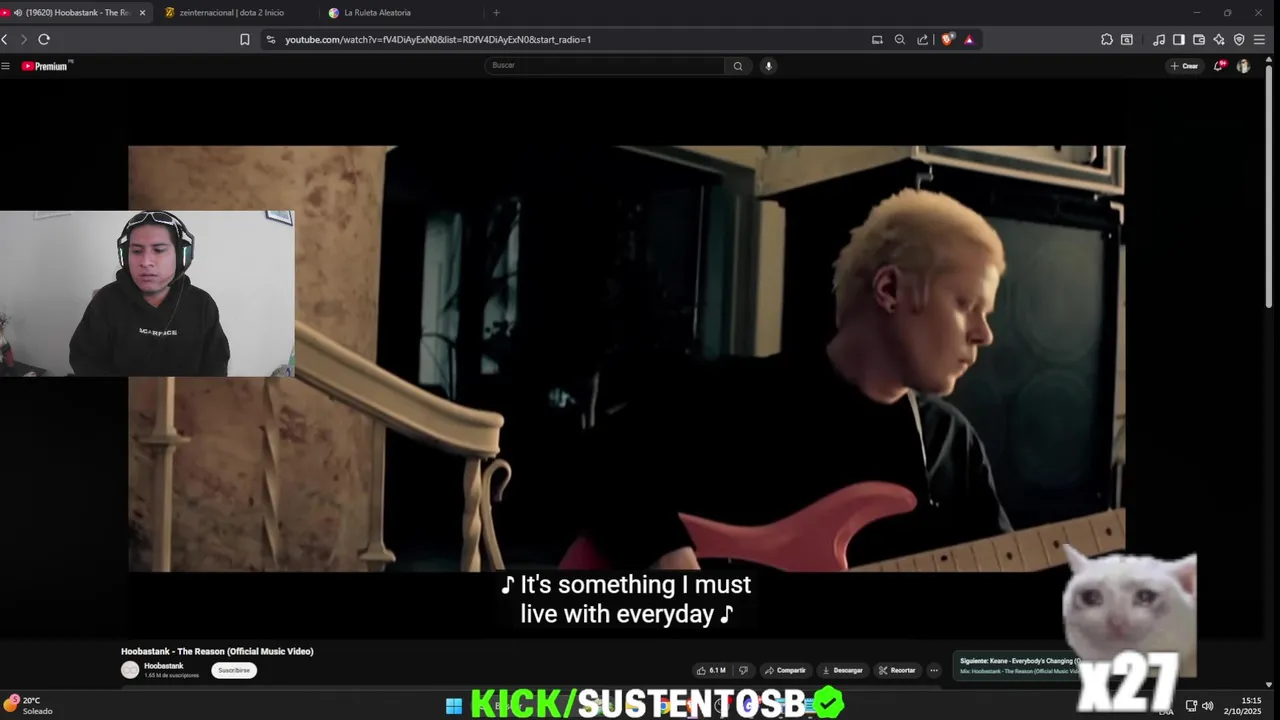Open the Hoobastank channel name link
Image resolution: width=1280 pixels, height=720 pixels.
[163, 666]
